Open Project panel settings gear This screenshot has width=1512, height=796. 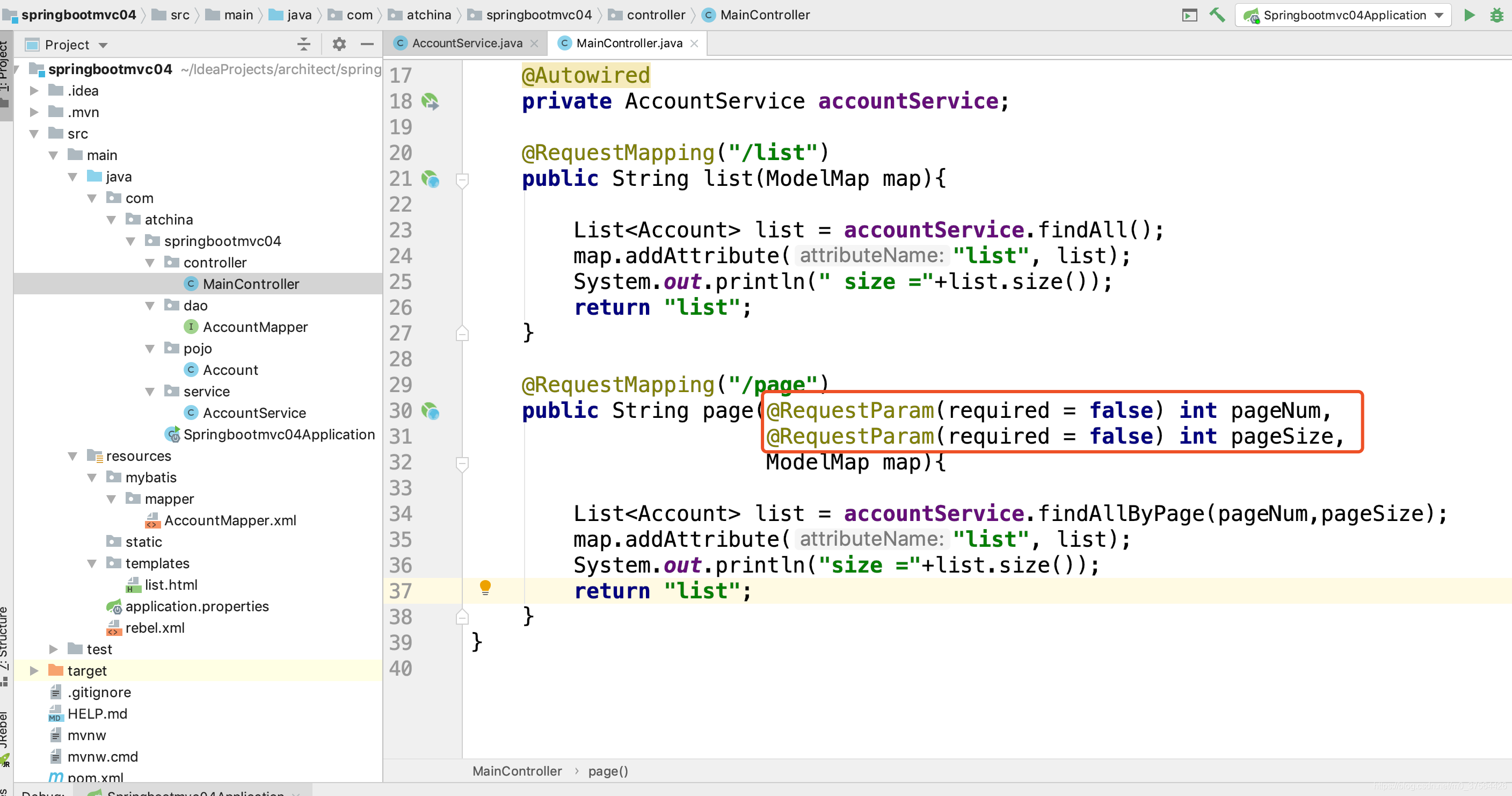tap(339, 44)
